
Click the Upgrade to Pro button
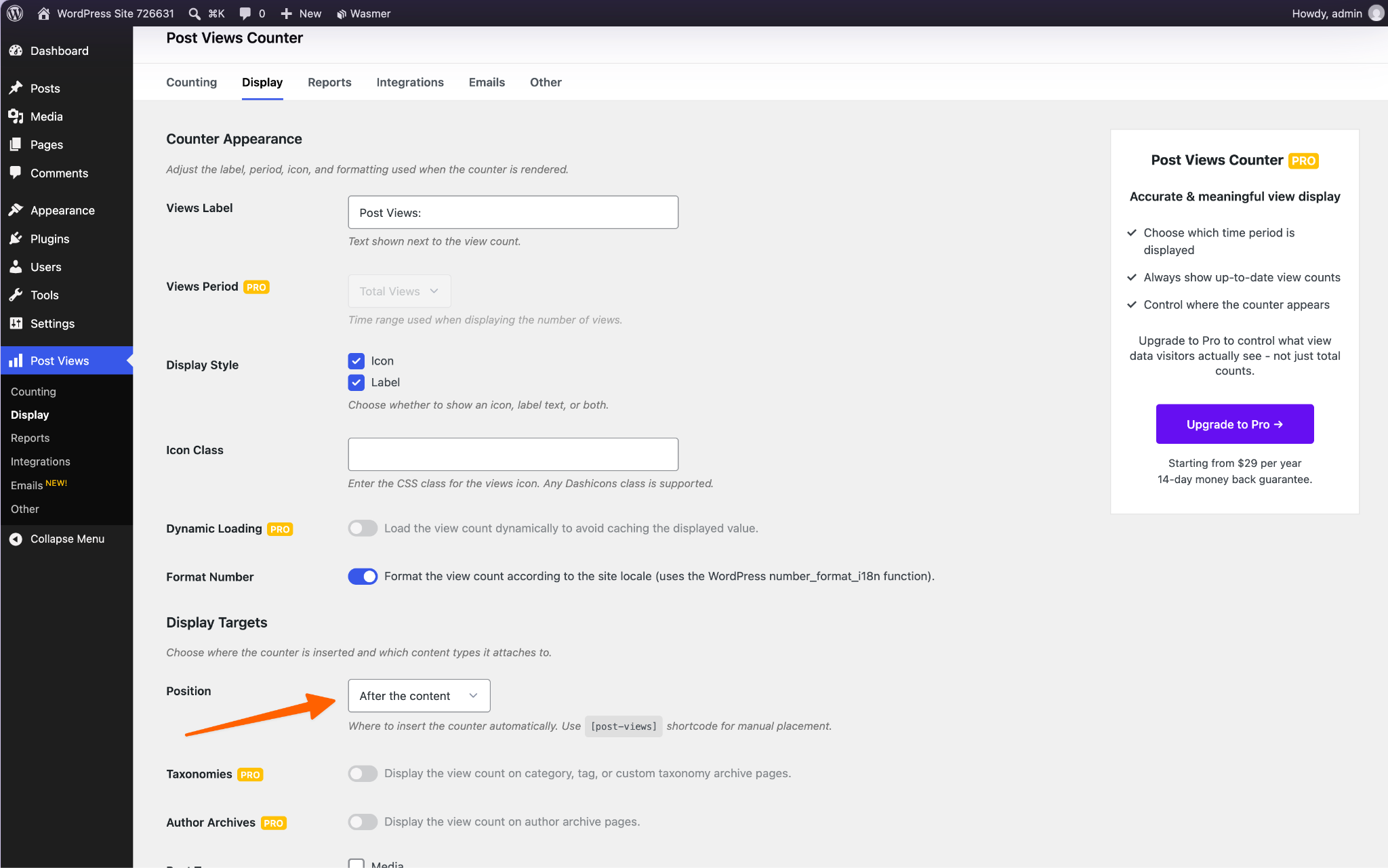1234,424
